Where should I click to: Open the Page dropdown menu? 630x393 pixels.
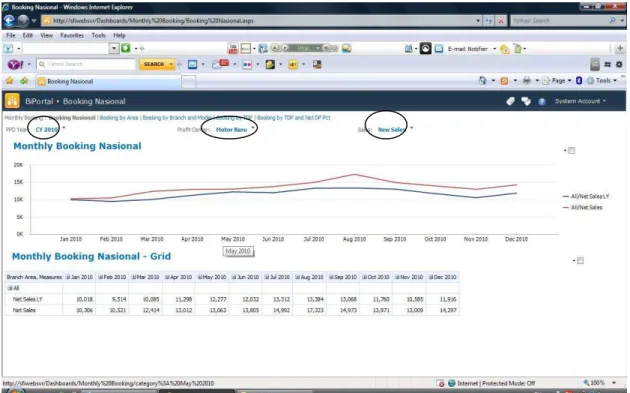pos(557,81)
